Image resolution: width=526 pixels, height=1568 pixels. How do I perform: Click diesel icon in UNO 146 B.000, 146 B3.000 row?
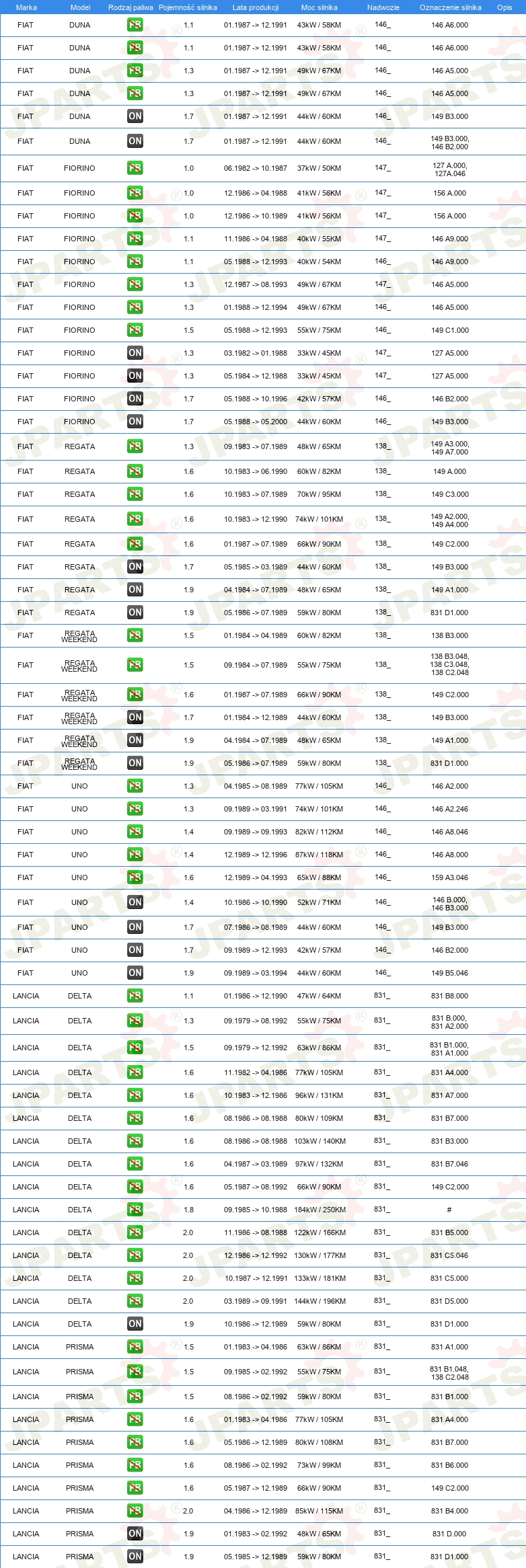(135, 902)
